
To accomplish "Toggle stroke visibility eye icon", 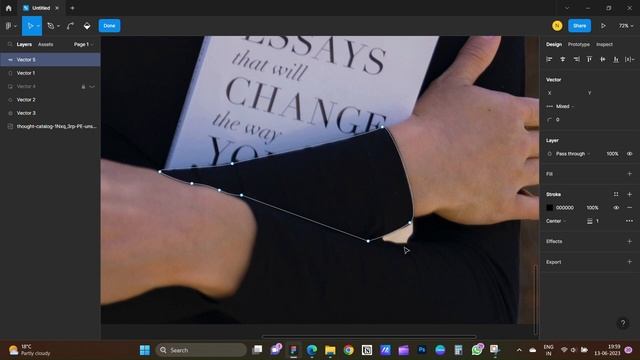I will pos(616,208).
